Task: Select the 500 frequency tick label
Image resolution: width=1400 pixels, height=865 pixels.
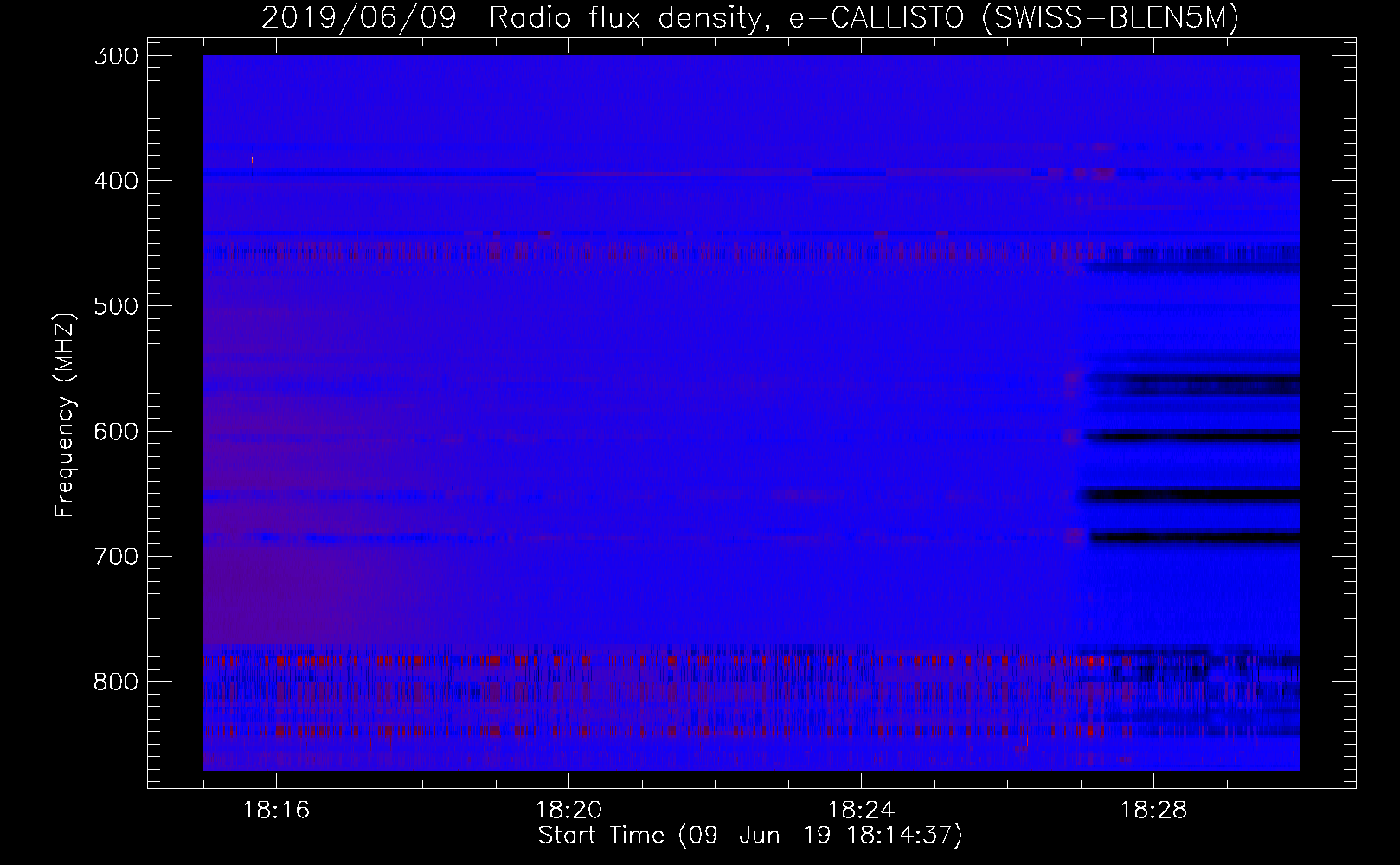Action: pyautogui.click(x=114, y=306)
